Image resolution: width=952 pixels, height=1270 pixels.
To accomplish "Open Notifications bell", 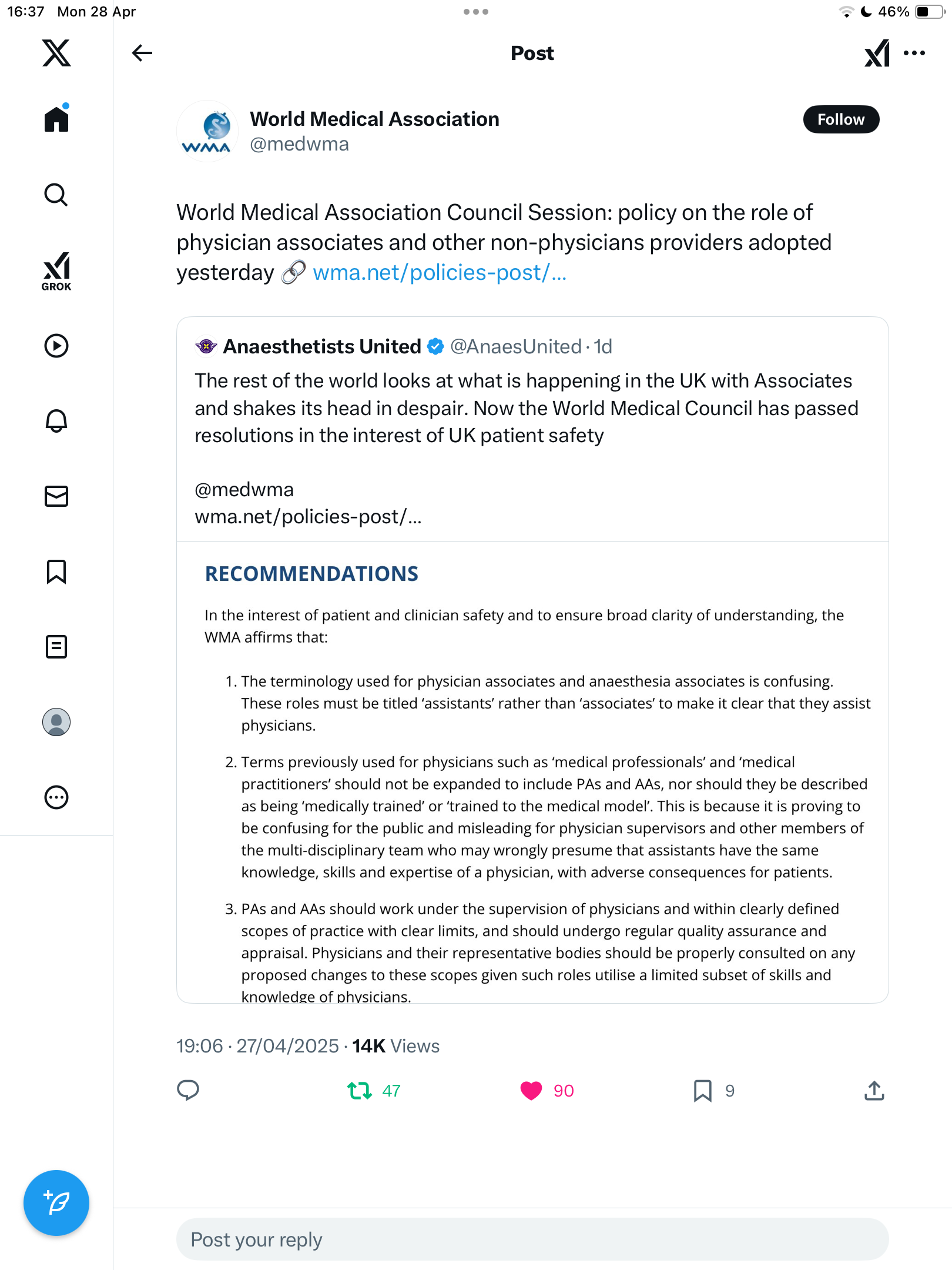I will [x=56, y=421].
